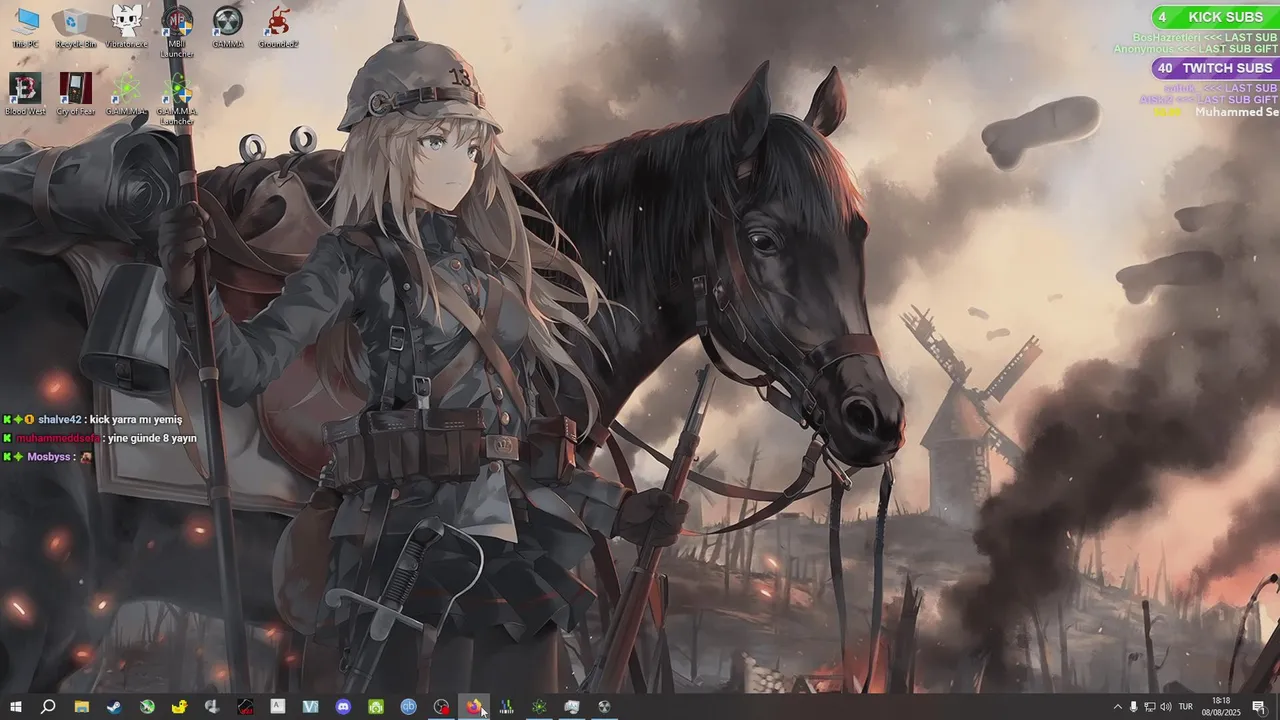Open the green equalizer bars taskbar icon
Screen dimensions: 1280x720
[x=506, y=707]
